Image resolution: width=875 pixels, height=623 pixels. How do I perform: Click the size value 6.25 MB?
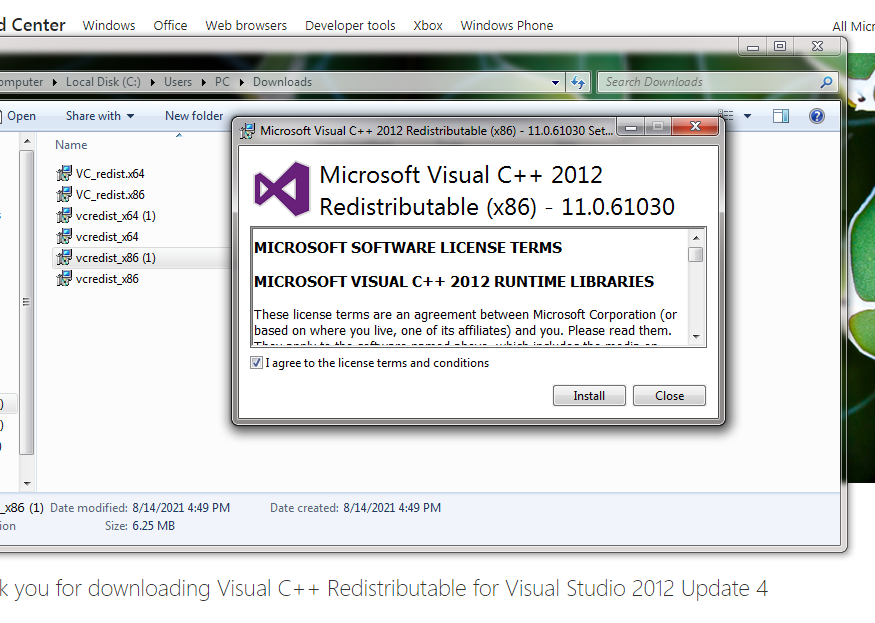(153, 526)
